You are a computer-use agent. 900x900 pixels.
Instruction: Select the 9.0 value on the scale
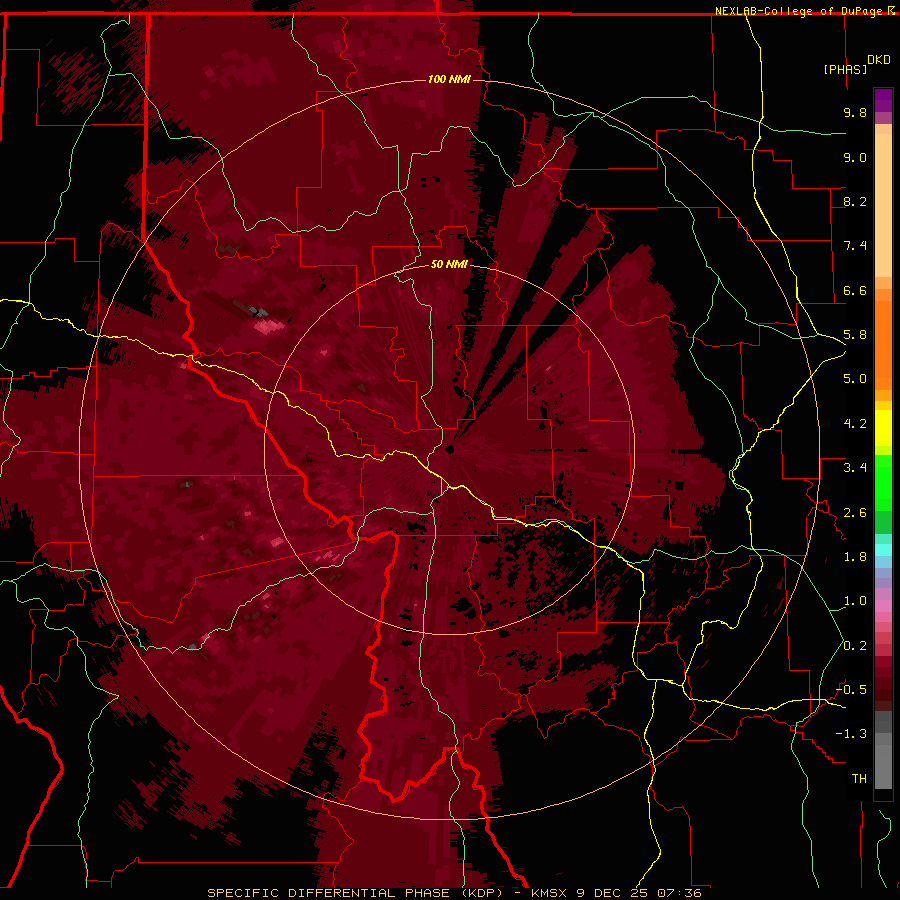pyautogui.click(x=855, y=157)
